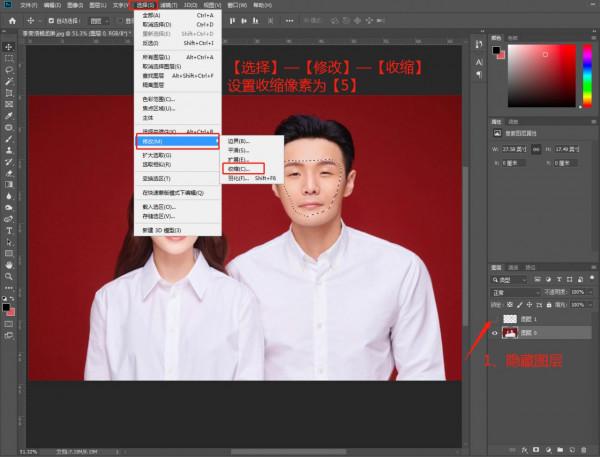Screen dimensions: 600x457
Task: Select the Spot Healing Brush tool
Action: pos(8,127)
